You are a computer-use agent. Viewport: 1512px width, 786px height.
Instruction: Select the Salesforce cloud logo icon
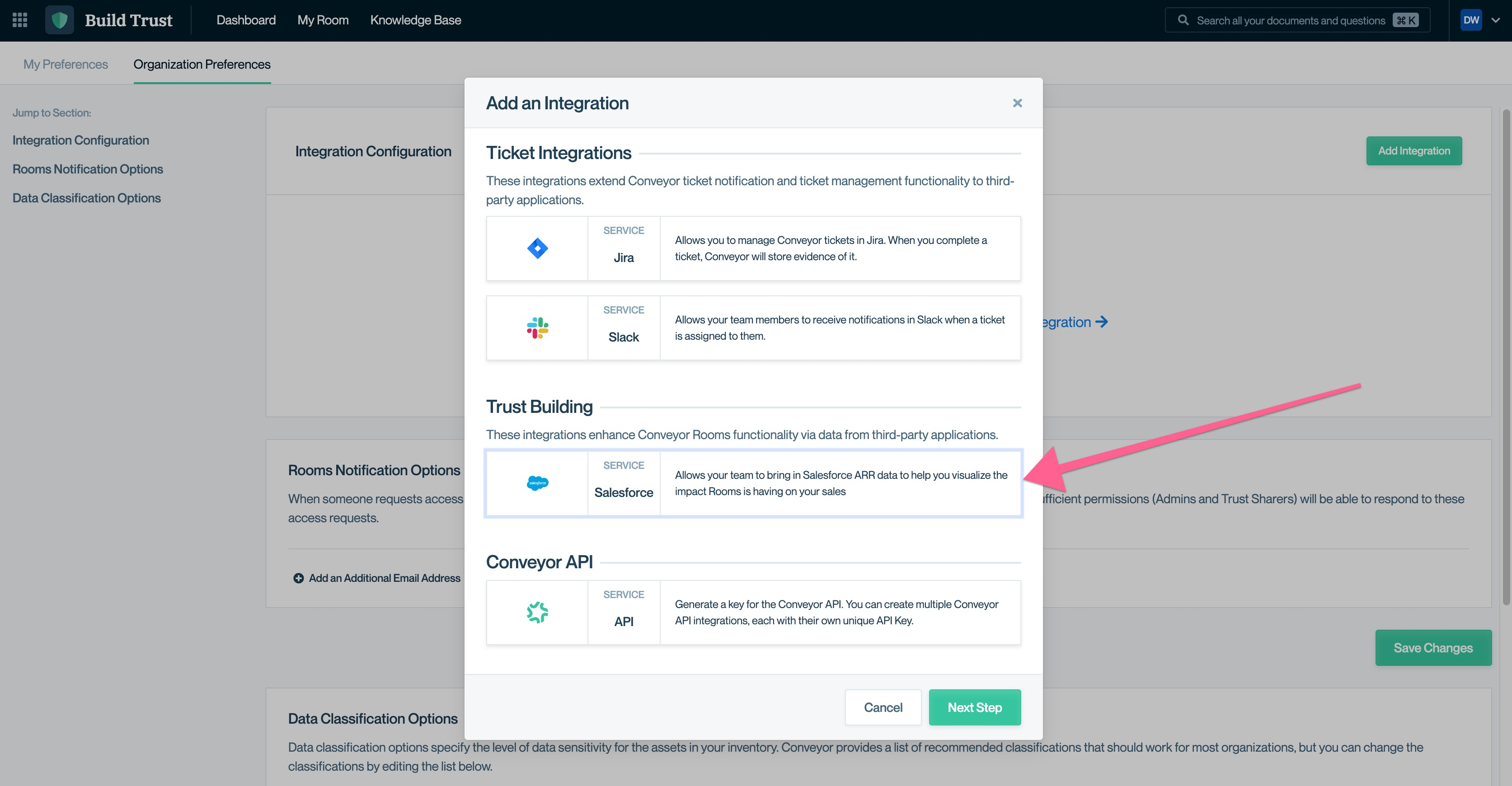pos(537,483)
